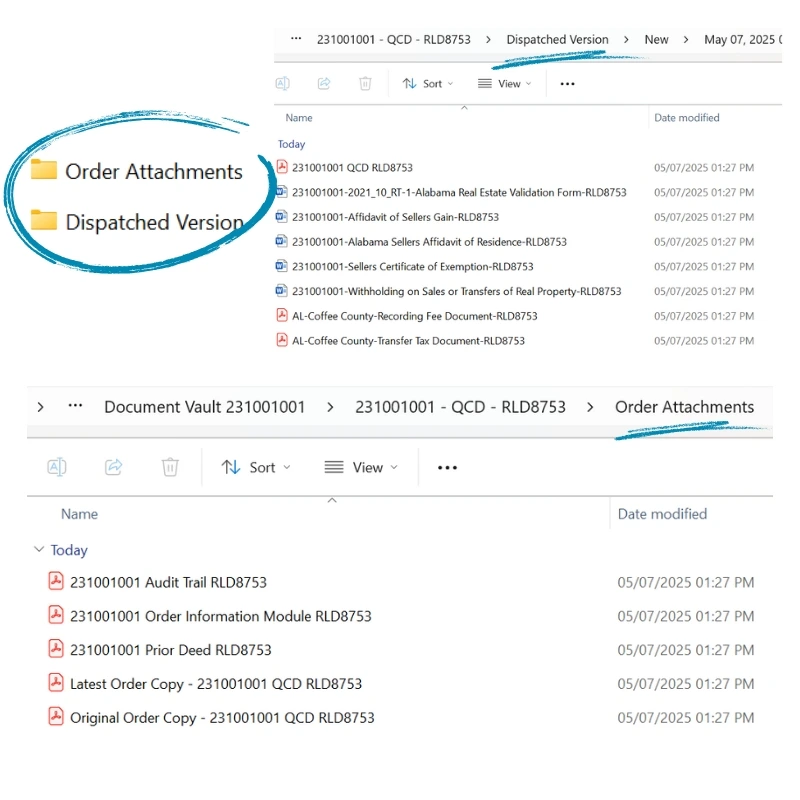Click the New breadcrumb segment

click(656, 40)
